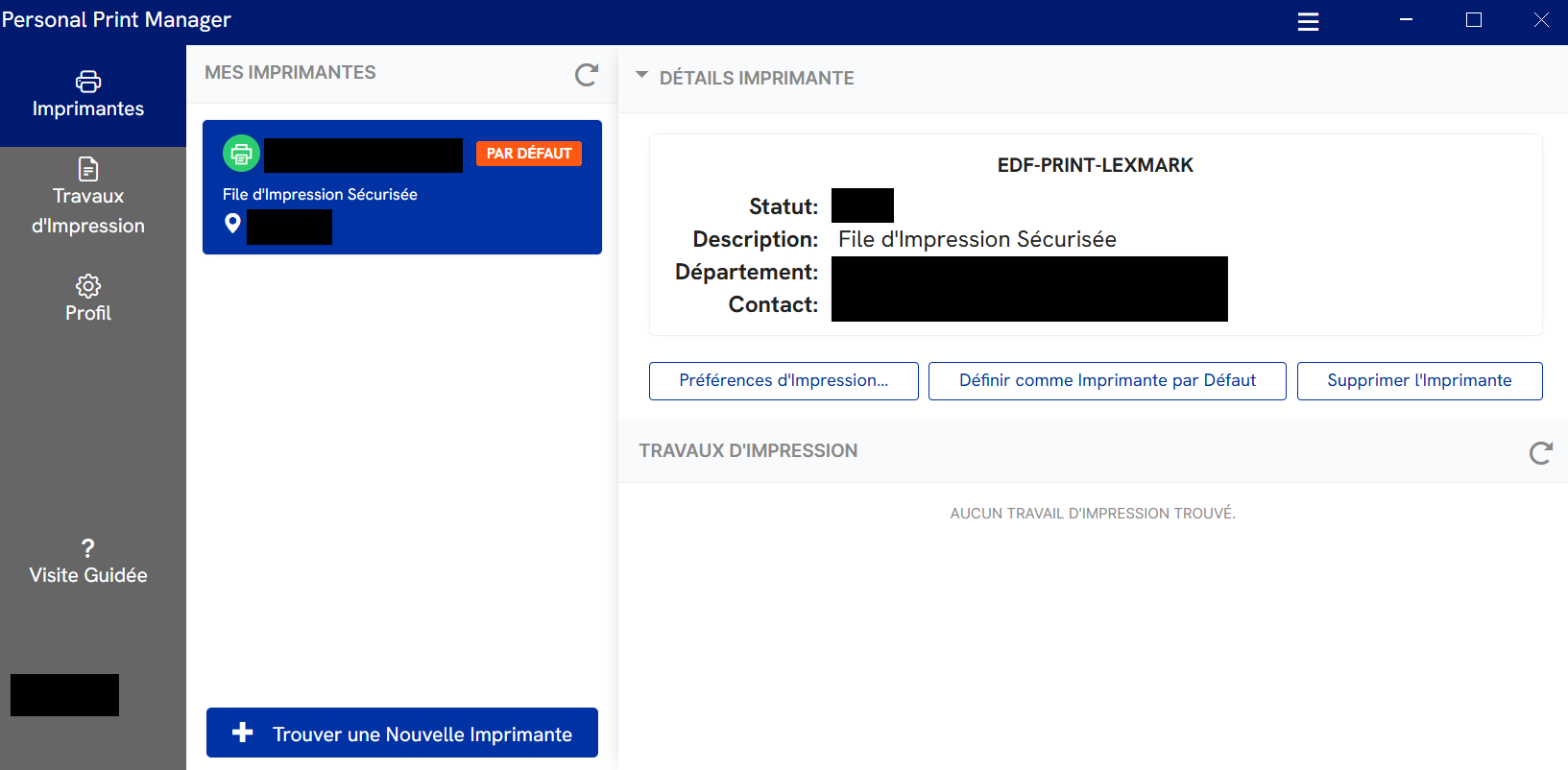
Task: Minimize the Personal Print Manager window
Action: pyautogui.click(x=1406, y=20)
